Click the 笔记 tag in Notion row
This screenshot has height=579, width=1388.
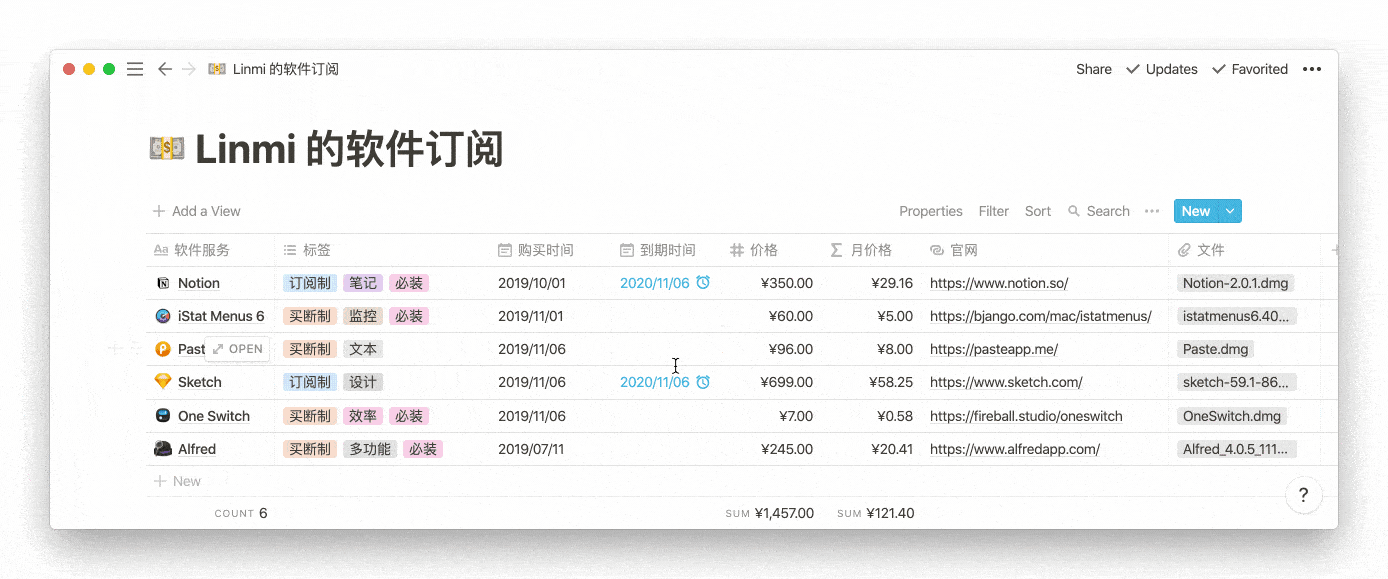pos(363,283)
